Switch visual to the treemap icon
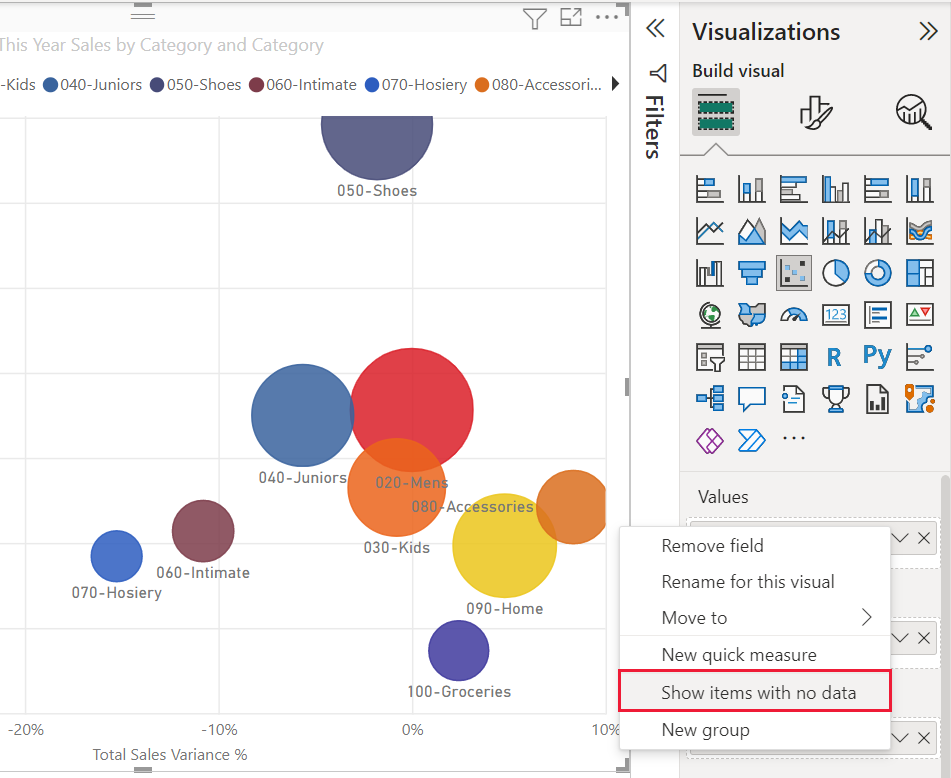The width and height of the screenshot is (951, 778). pos(919,272)
